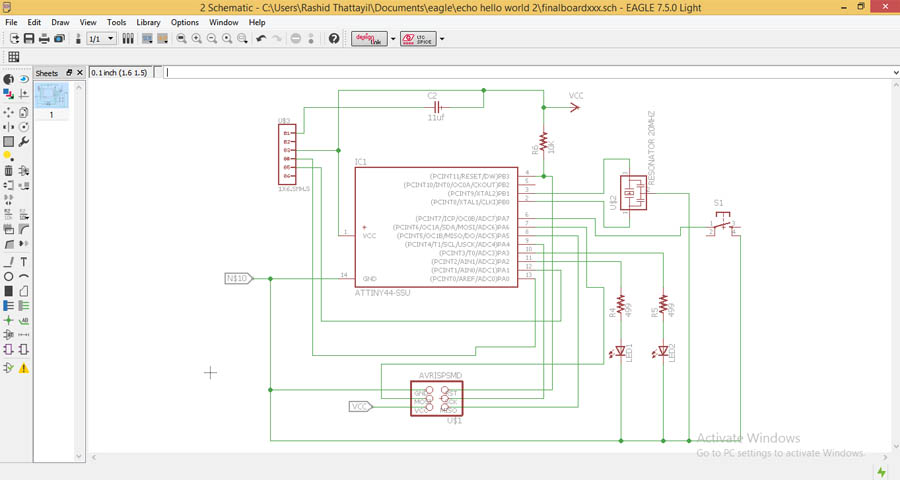Viewport: 900px width, 480px height.
Task: Select the Miter tool
Action: 24,229
